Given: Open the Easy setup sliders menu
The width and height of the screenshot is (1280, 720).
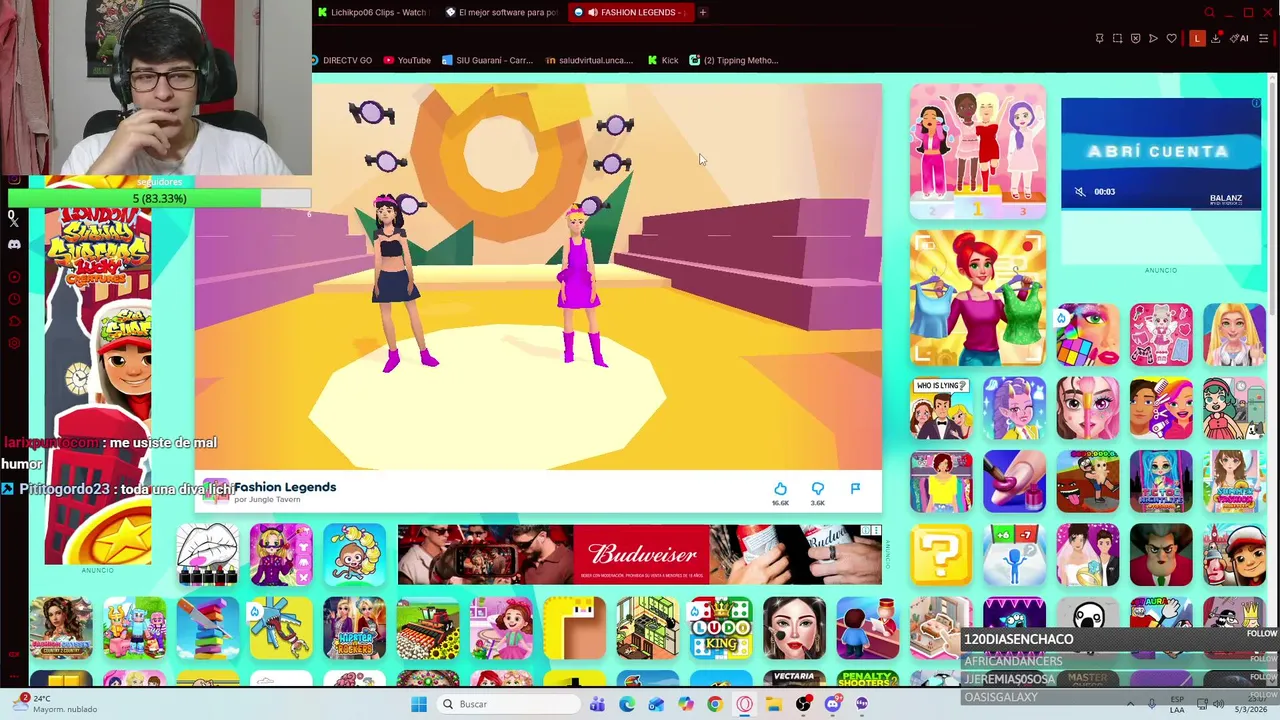Looking at the screenshot, I should 1263,39.
